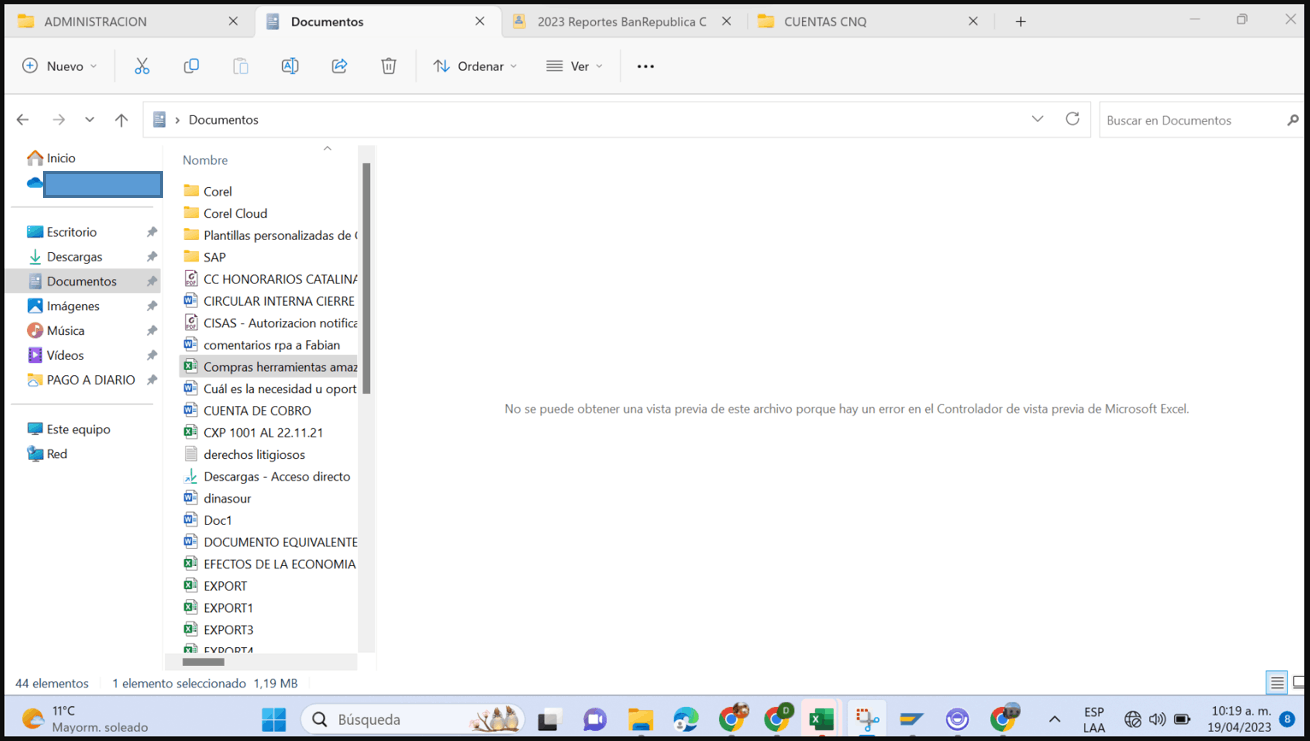The image size is (1310, 741).
Task: Open the Nuevo dropdown menu
Action: tap(60, 66)
